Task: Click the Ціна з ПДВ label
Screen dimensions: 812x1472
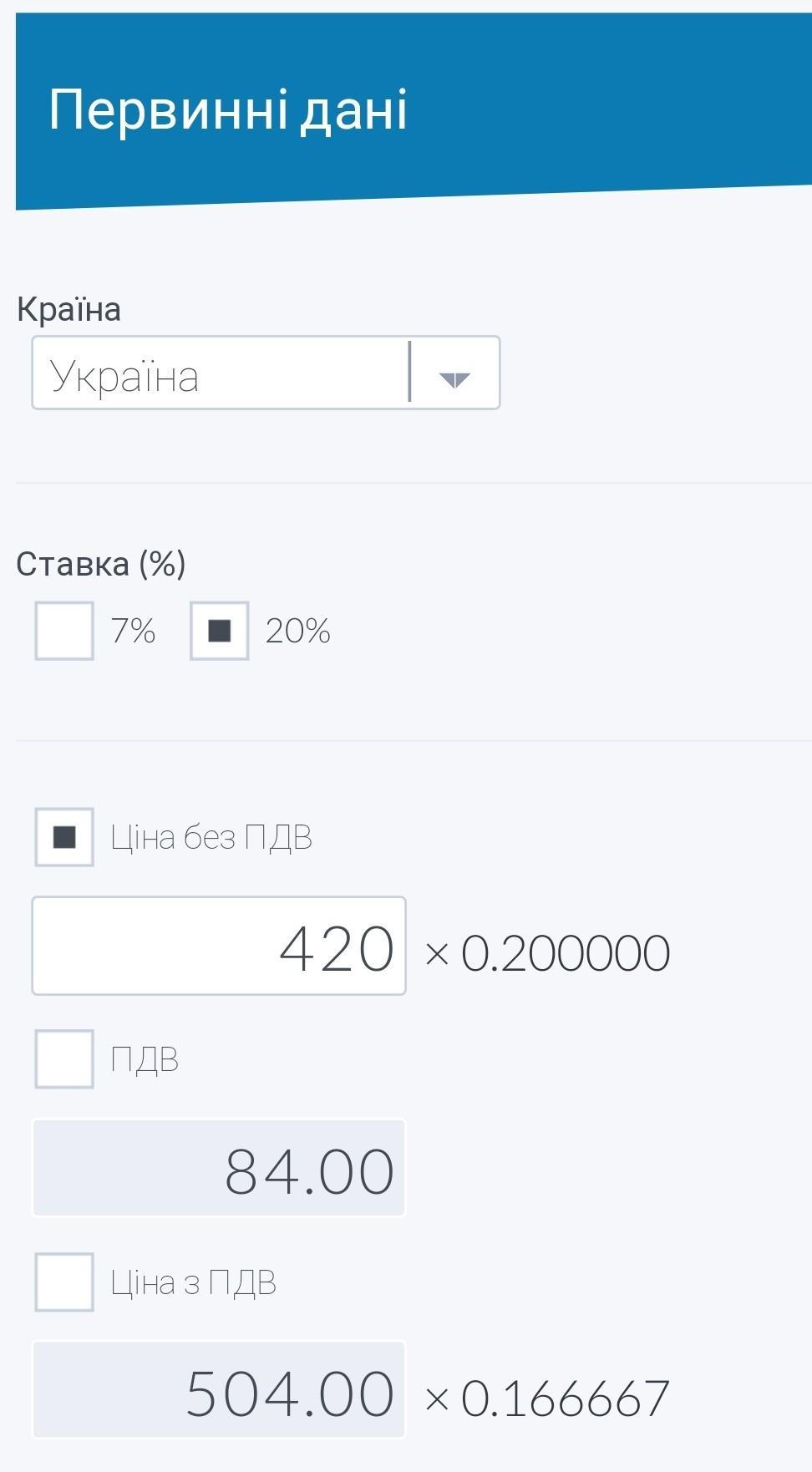Action: coord(194,1282)
